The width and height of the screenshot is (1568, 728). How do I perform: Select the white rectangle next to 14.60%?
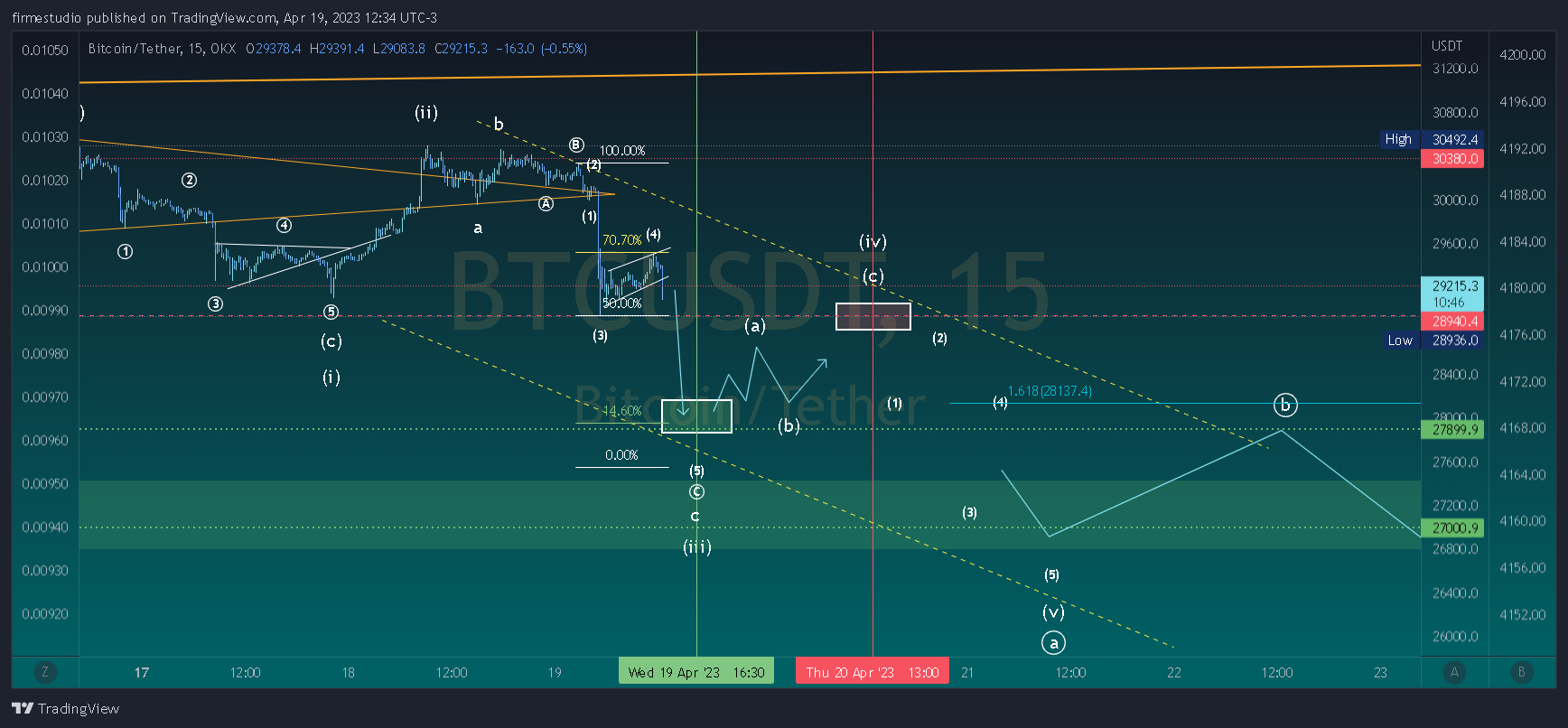coord(696,416)
